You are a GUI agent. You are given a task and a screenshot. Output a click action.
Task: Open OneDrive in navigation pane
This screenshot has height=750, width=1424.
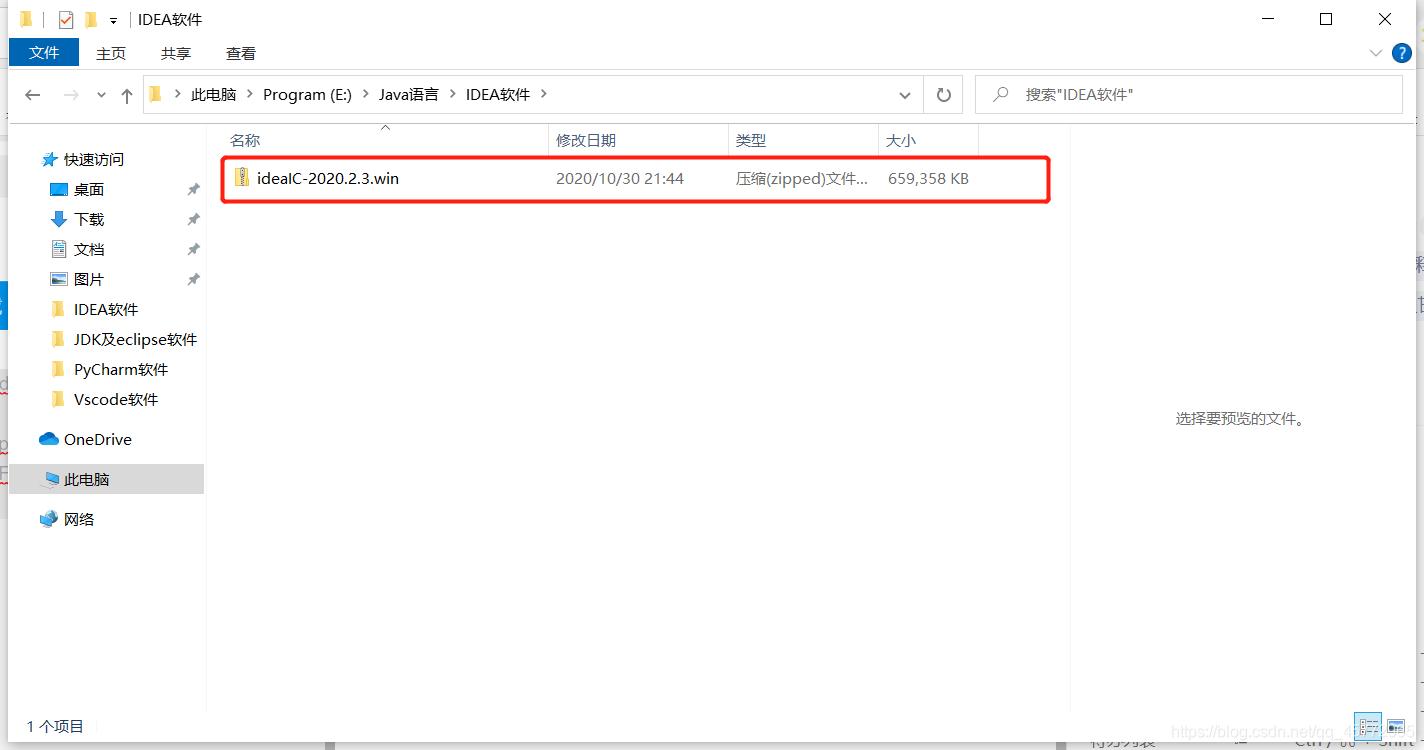tap(97, 439)
